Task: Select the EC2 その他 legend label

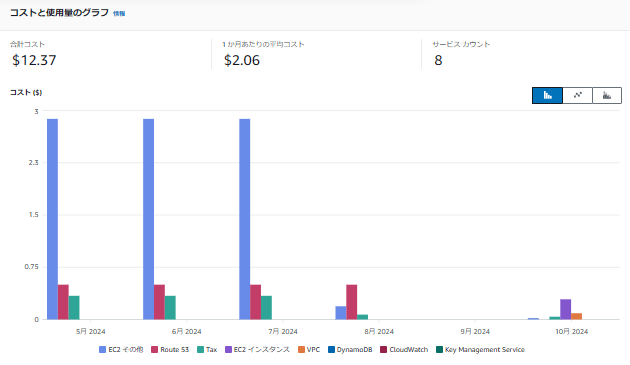Action: click(126, 350)
